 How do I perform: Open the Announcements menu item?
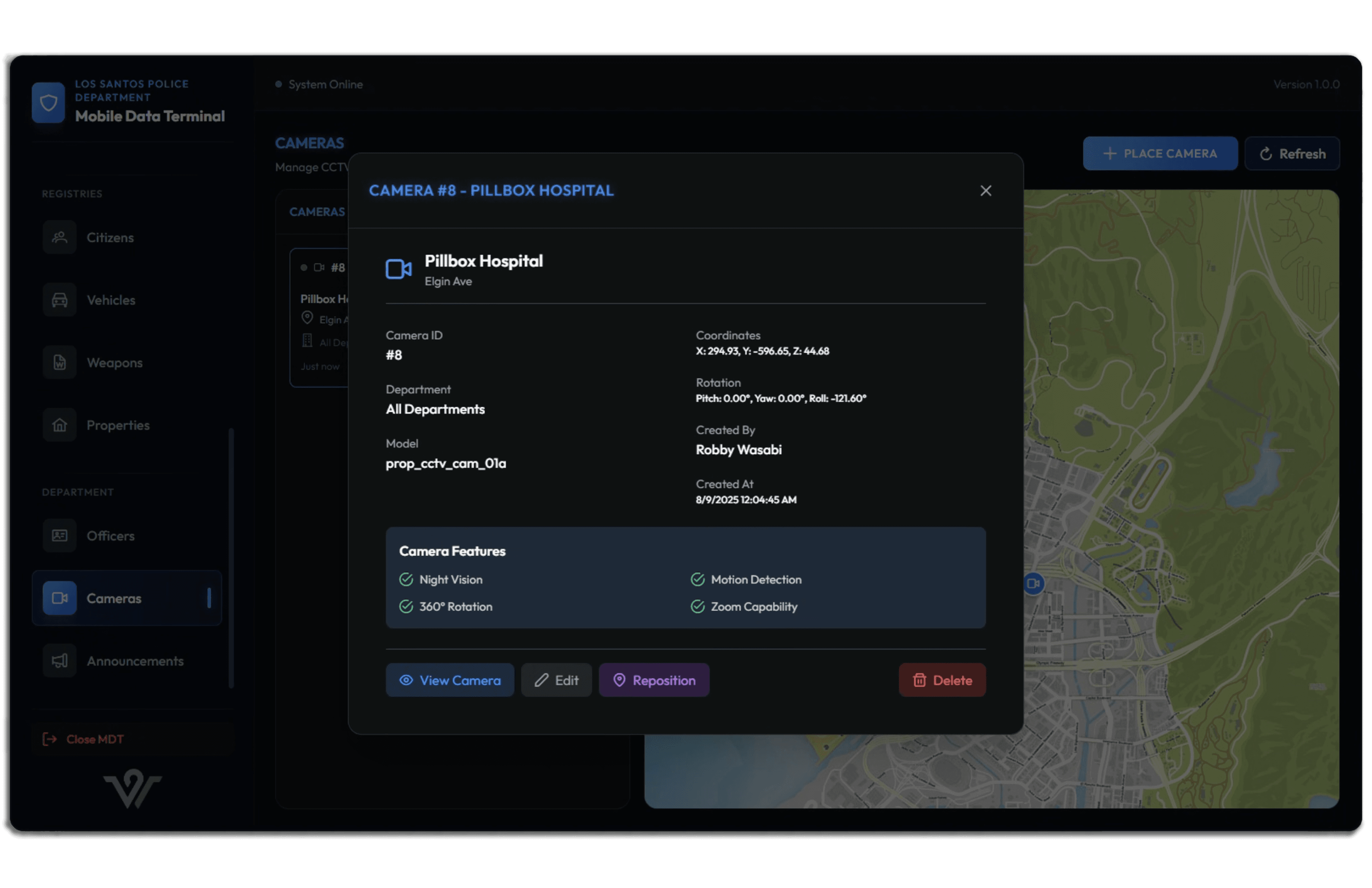[127, 661]
